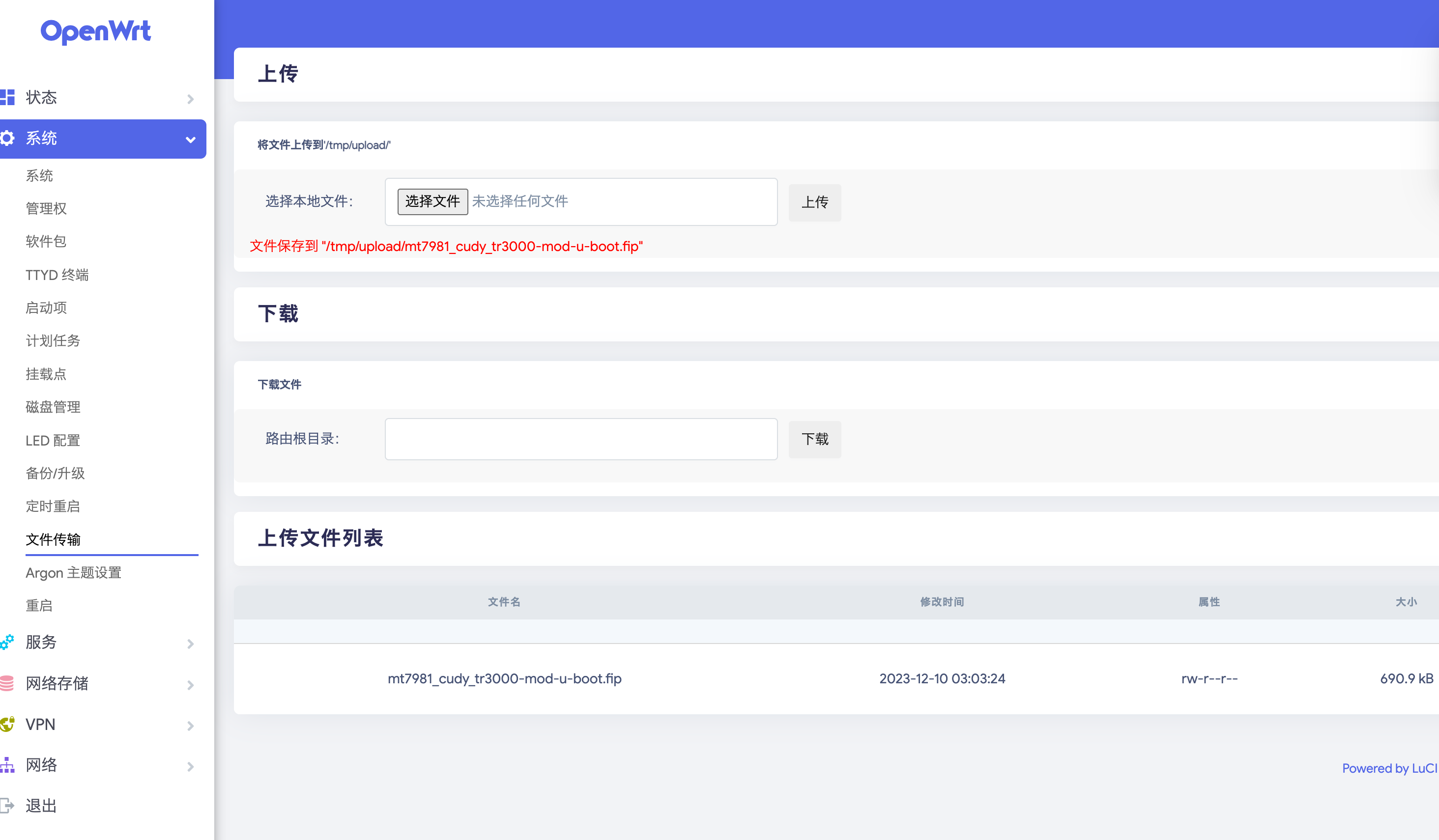Click the 上传 upload button

click(x=814, y=202)
